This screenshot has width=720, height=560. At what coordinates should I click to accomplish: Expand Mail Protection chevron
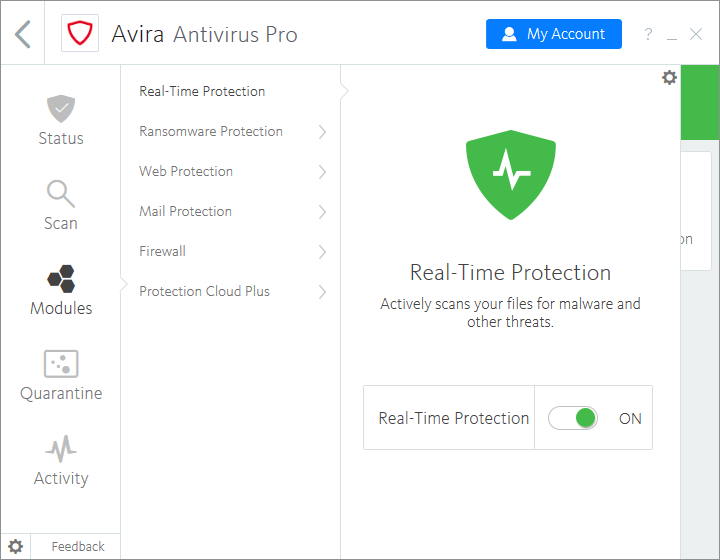pyautogui.click(x=322, y=212)
